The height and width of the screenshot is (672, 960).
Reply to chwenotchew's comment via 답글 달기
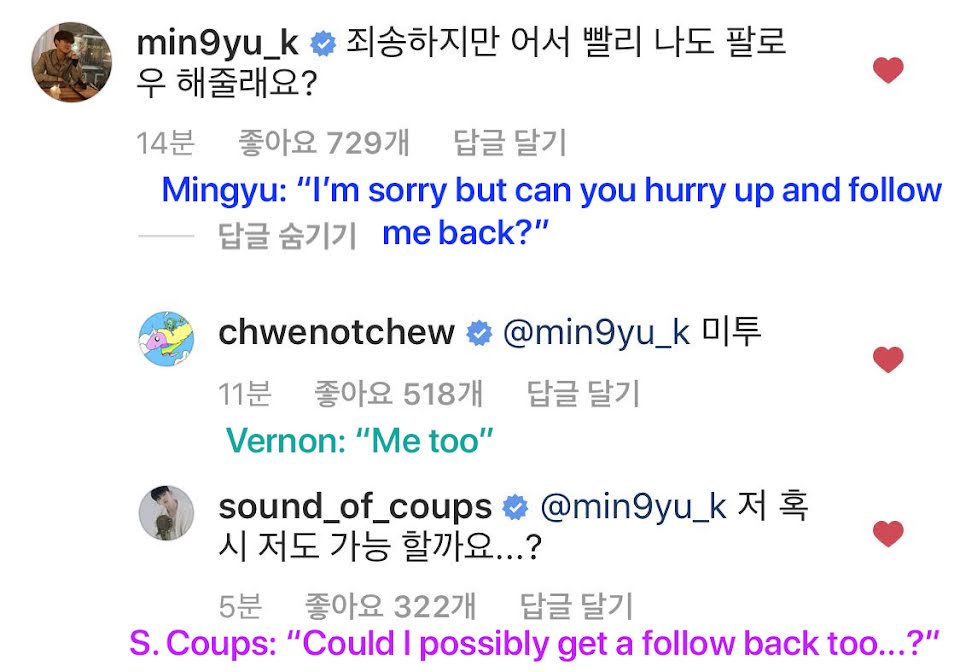click(583, 393)
